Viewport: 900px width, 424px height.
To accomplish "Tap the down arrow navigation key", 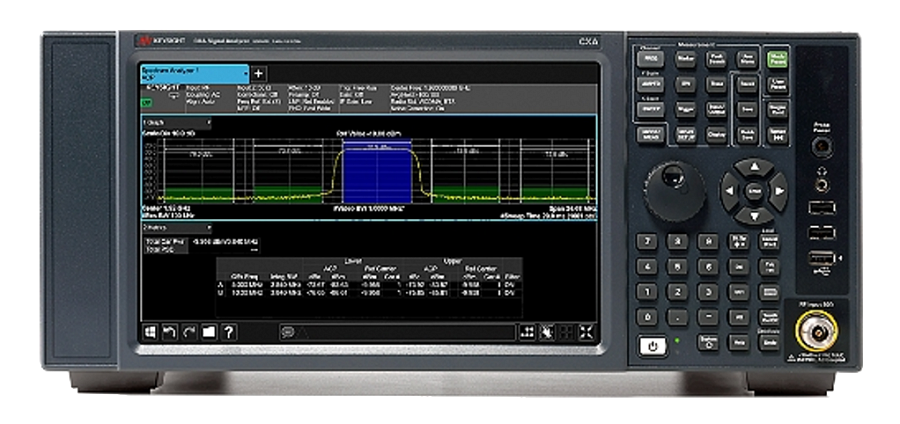I will coord(754,216).
